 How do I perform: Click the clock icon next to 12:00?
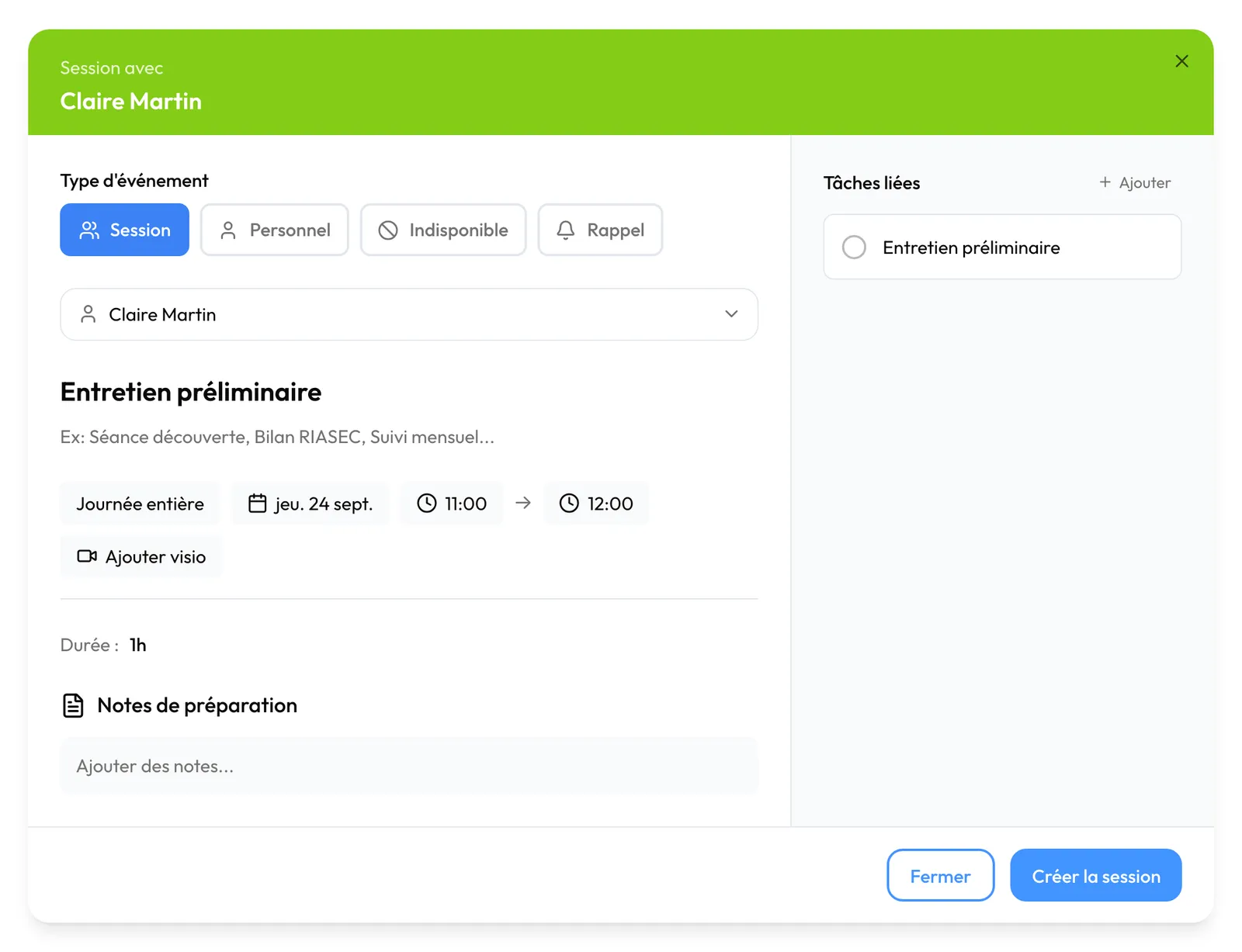[x=569, y=504]
